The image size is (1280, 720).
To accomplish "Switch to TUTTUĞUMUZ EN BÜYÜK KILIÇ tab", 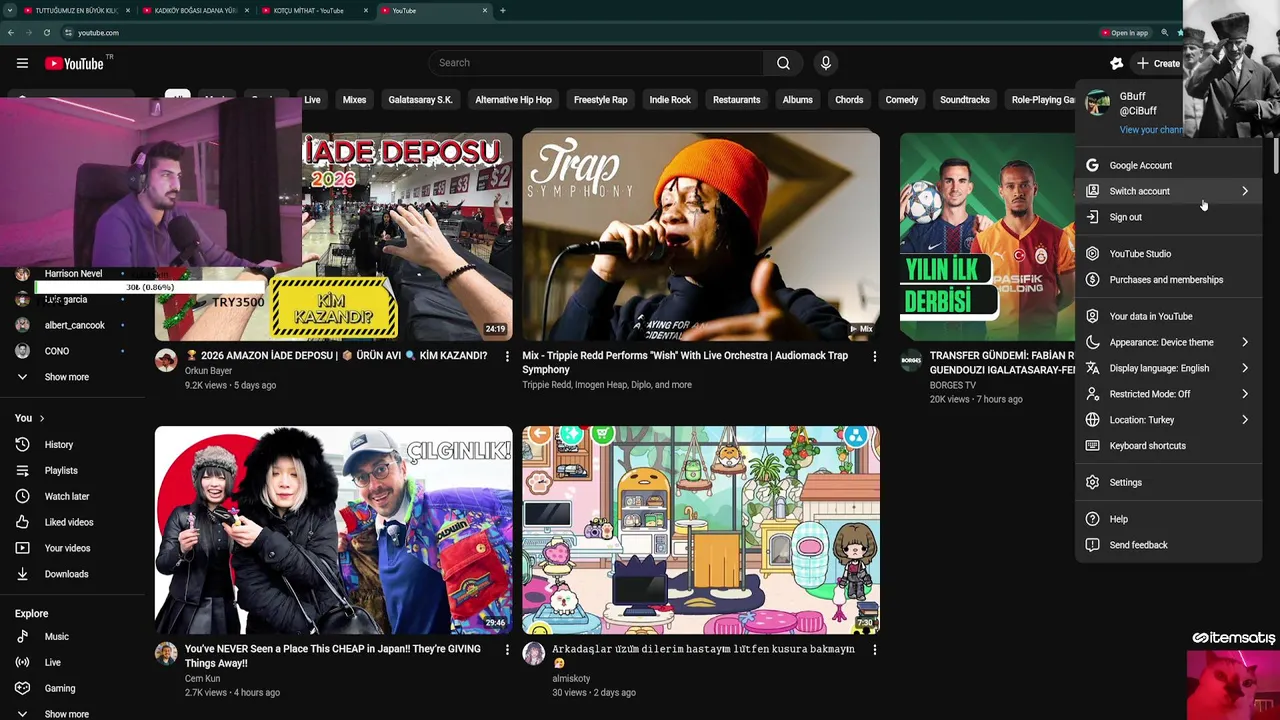I will pos(78,11).
